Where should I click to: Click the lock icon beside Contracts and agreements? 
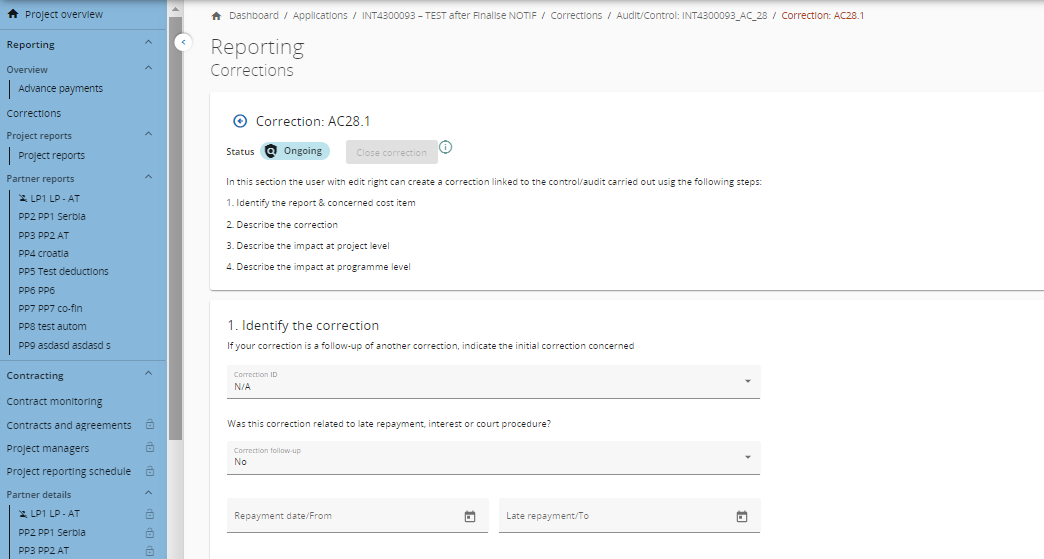(149, 425)
